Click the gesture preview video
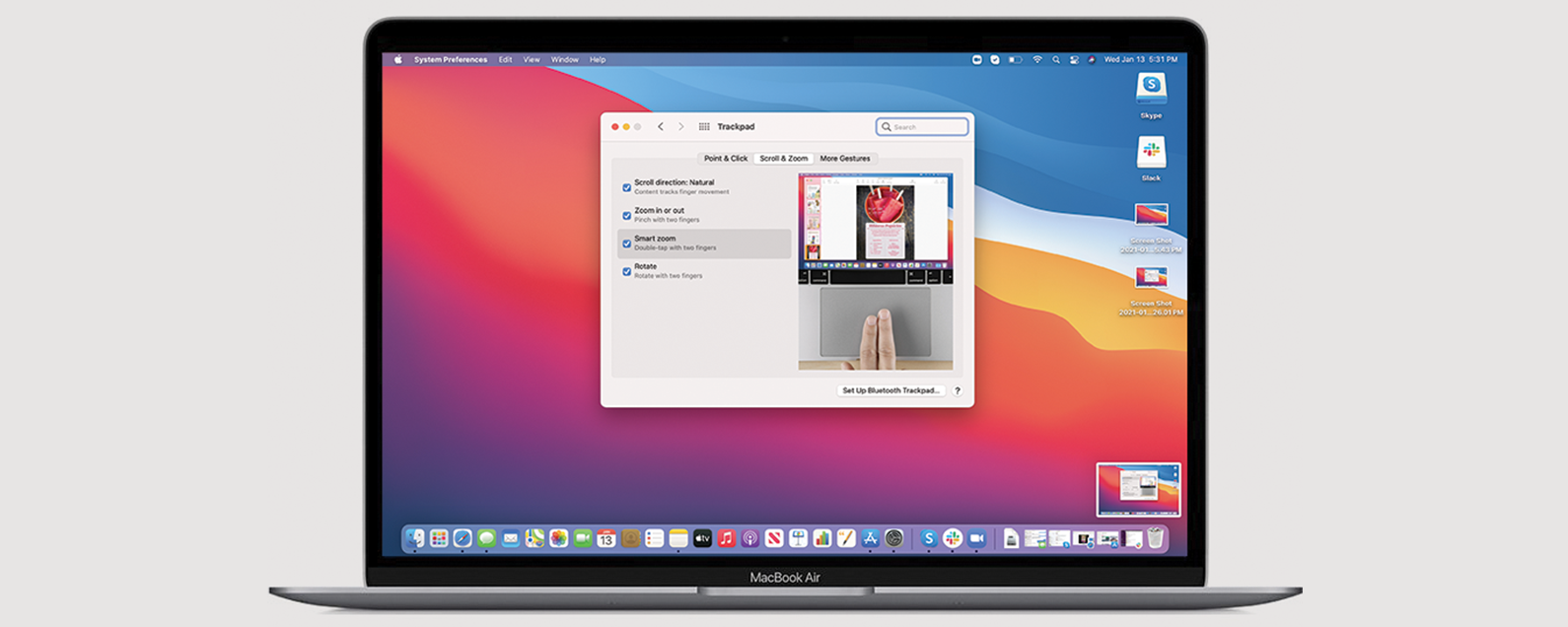 (x=876, y=271)
